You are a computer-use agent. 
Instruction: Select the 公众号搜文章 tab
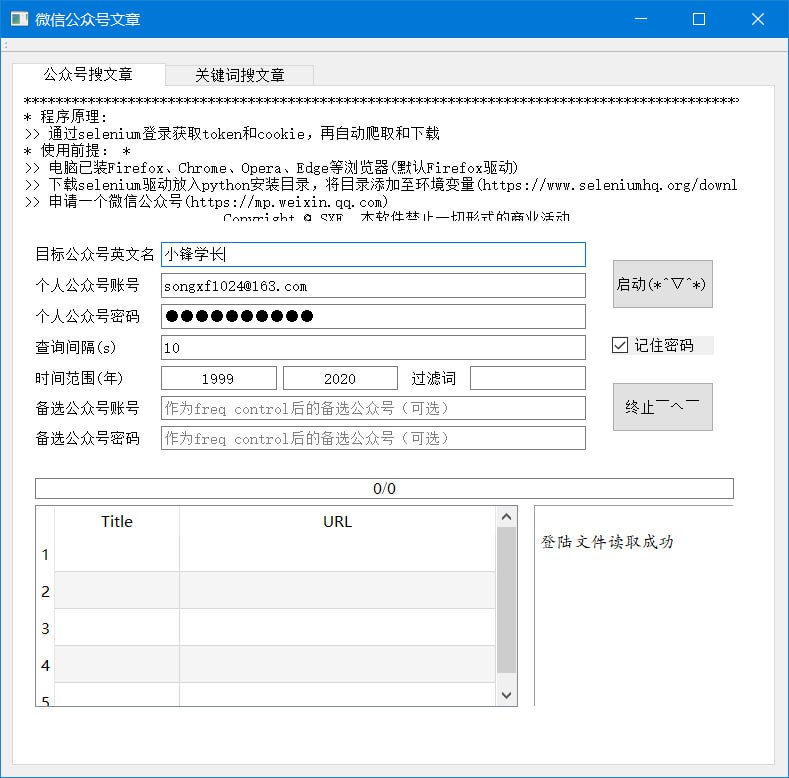[88, 75]
